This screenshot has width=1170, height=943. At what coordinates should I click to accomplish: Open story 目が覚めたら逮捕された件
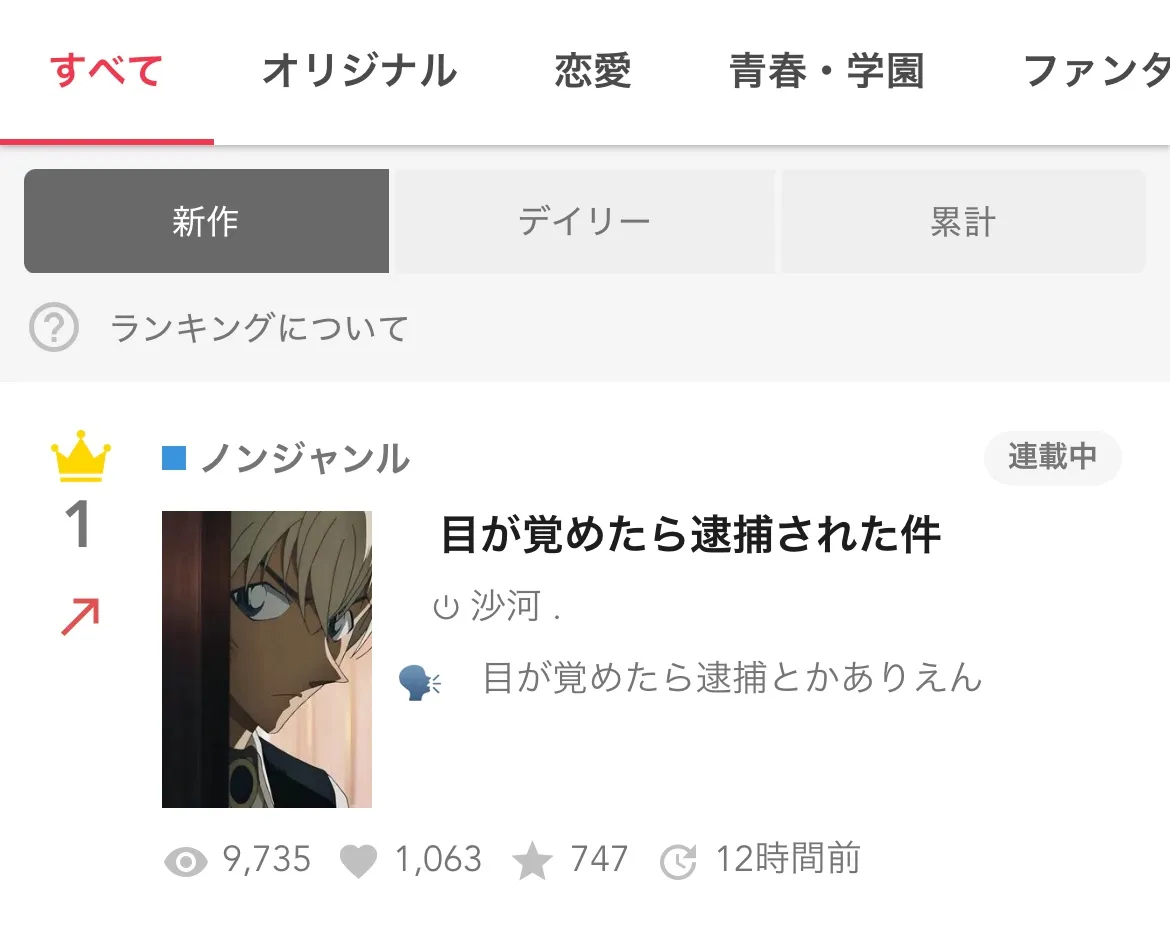click(691, 535)
